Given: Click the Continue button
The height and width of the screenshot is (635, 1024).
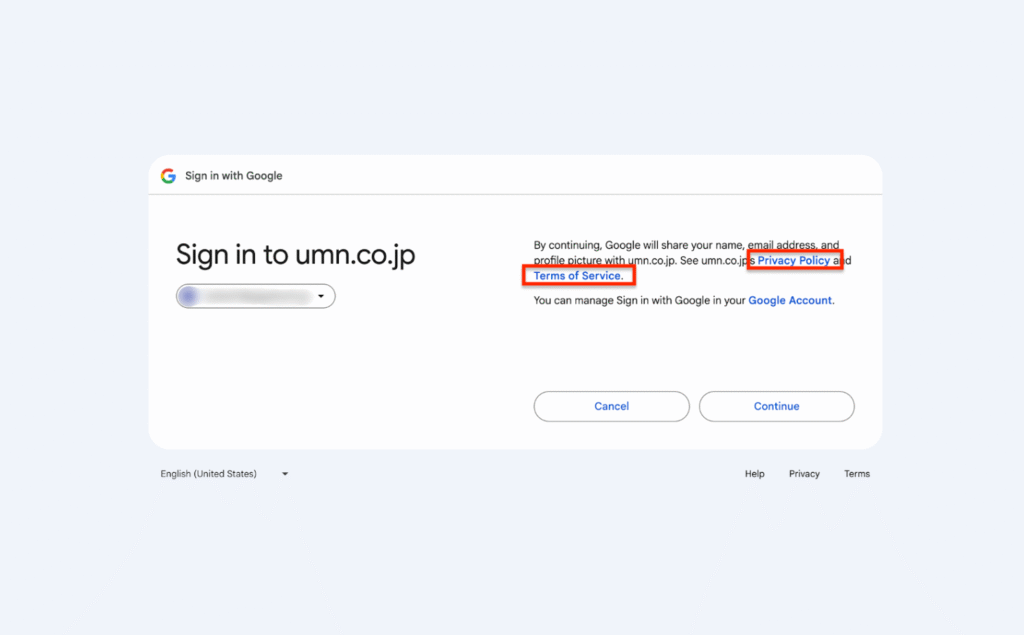Looking at the screenshot, I should [x=776, y=406].
